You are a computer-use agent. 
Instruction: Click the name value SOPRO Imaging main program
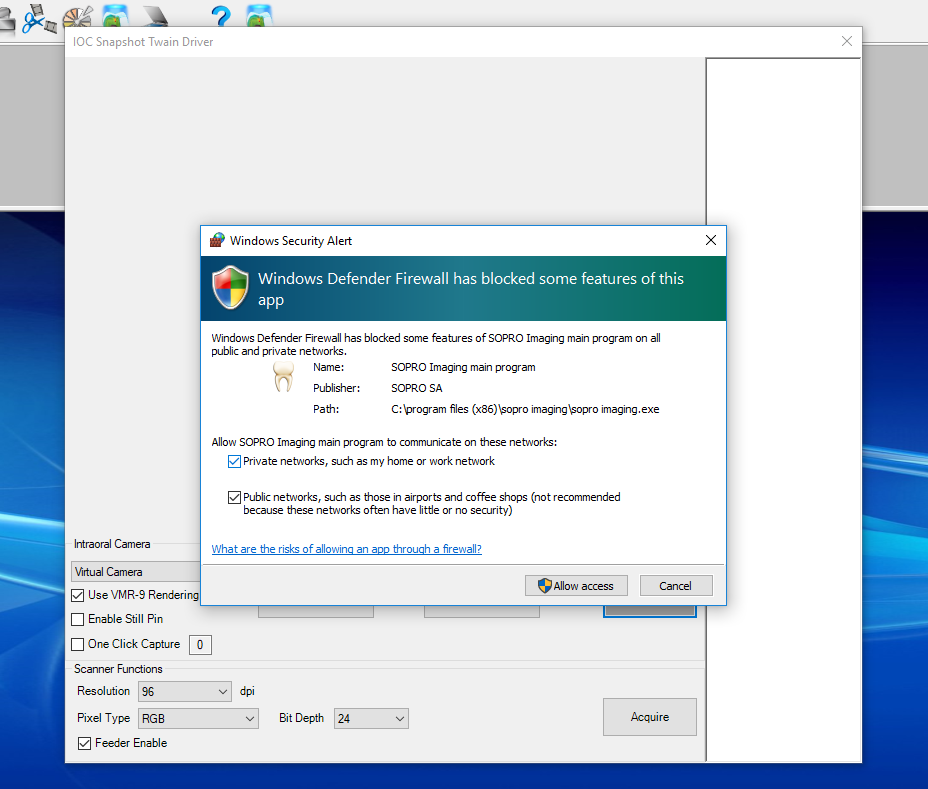pyautogui.click(x=463, y=367)
